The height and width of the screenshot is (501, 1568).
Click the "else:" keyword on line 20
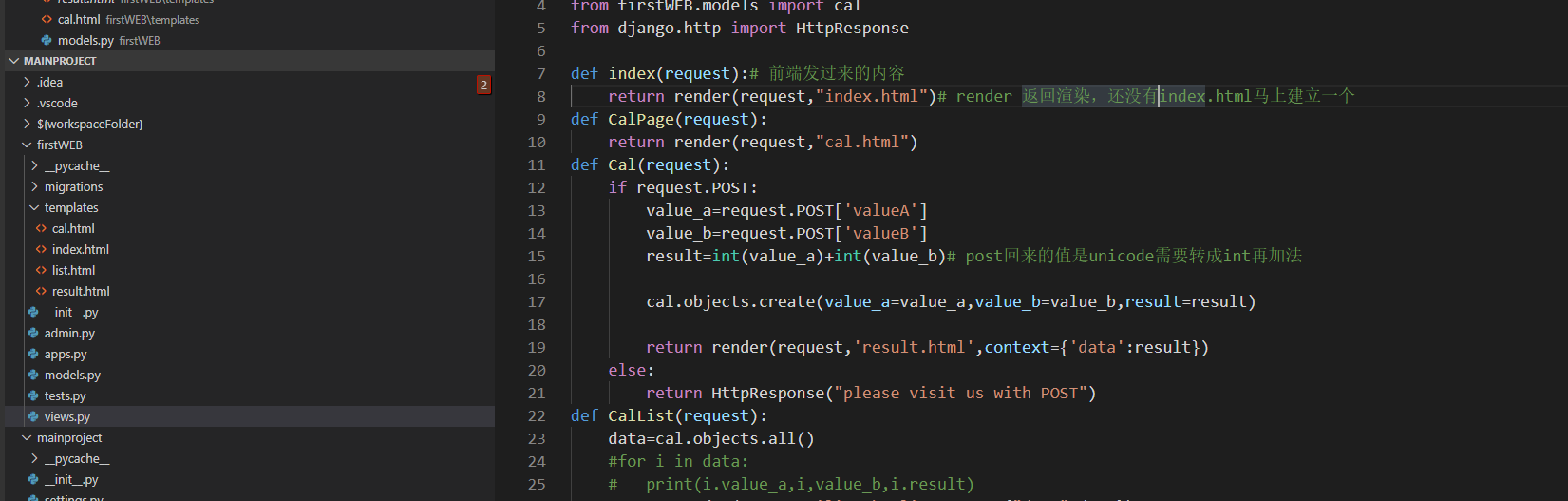(632, 371)
